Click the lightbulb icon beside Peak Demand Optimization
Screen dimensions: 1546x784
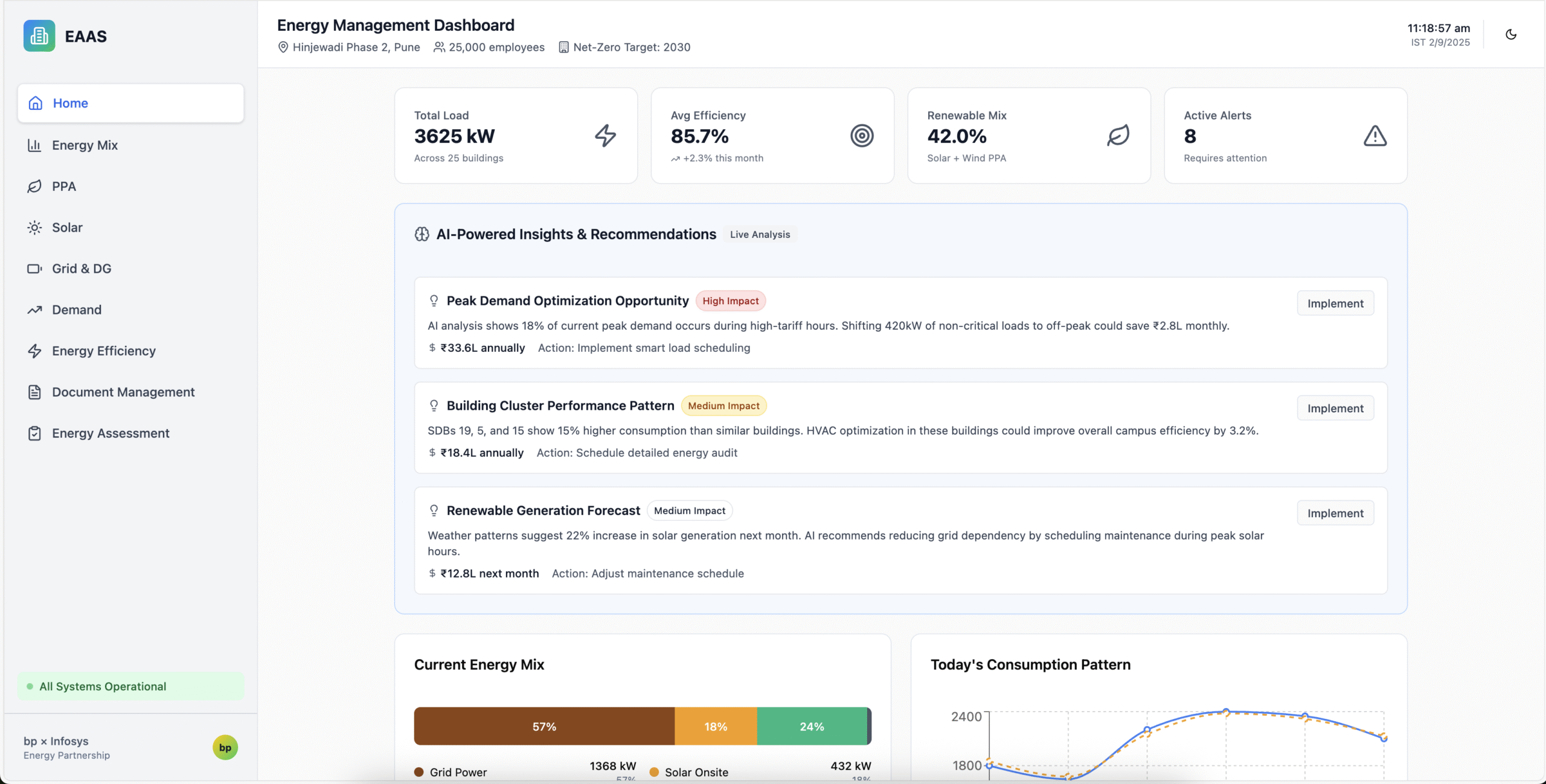coord(434,301)
